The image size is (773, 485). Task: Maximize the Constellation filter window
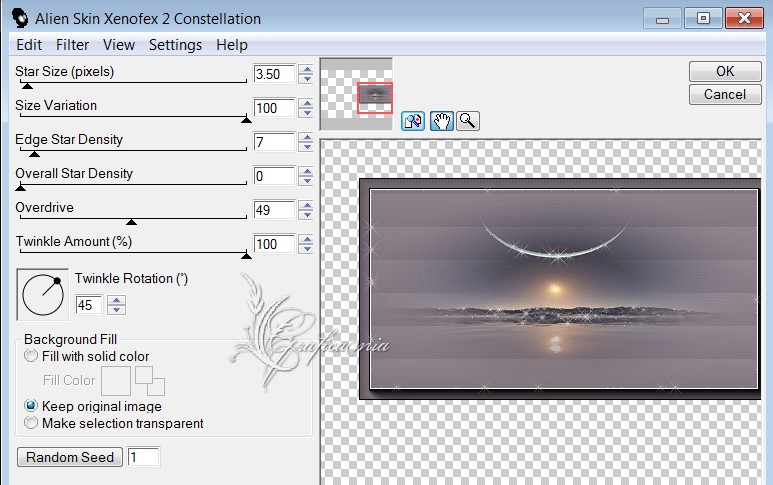703,19
